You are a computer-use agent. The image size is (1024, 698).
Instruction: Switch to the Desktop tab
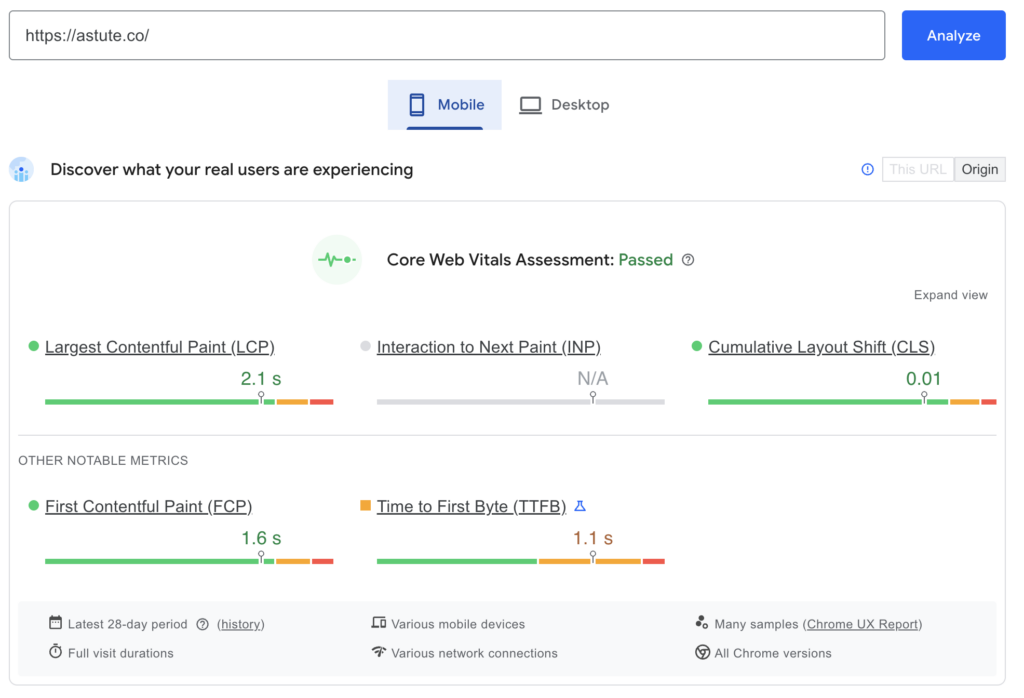(564, 104)
